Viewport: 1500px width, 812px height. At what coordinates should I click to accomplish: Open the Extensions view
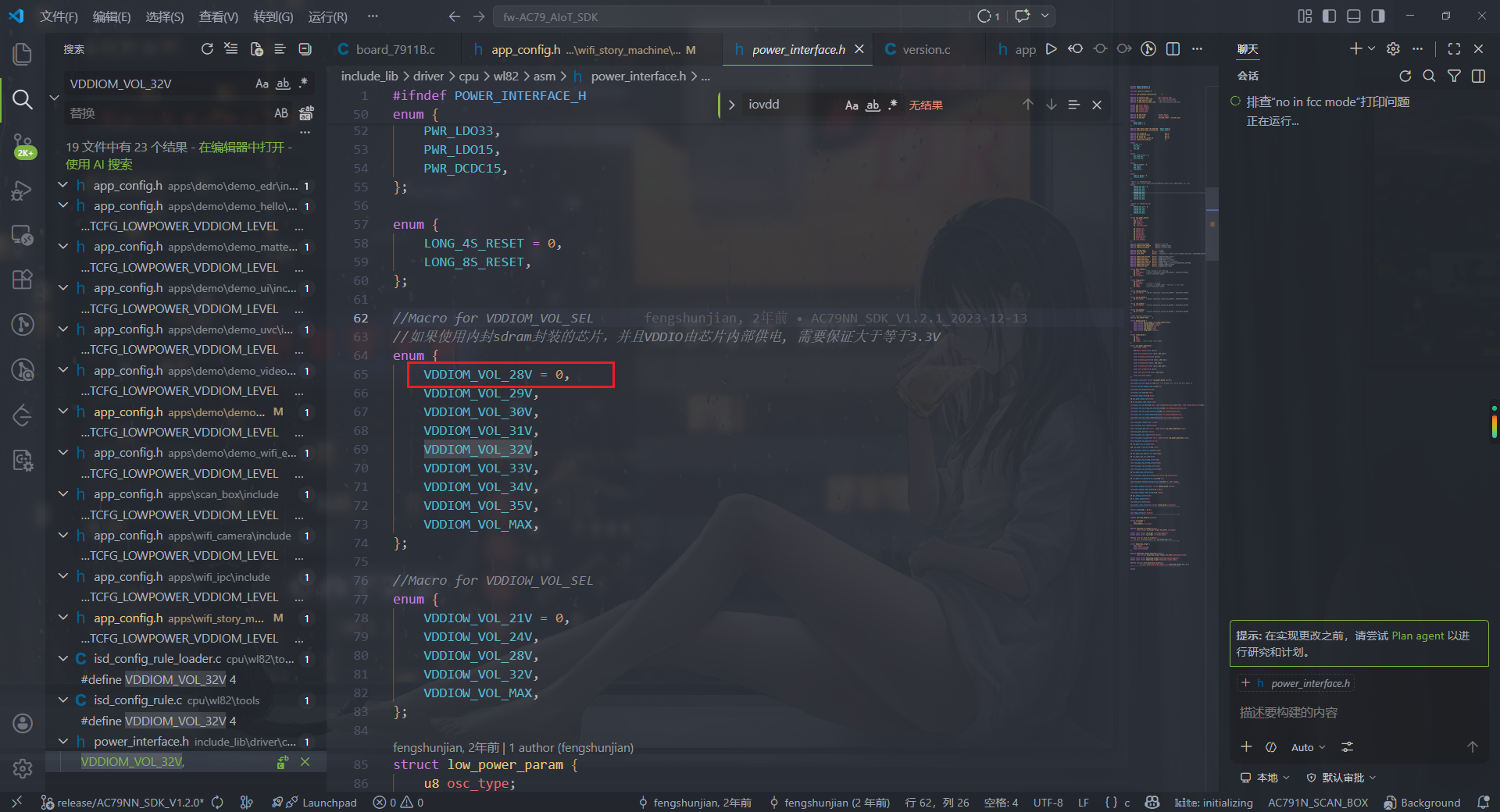tap(23, 280)
